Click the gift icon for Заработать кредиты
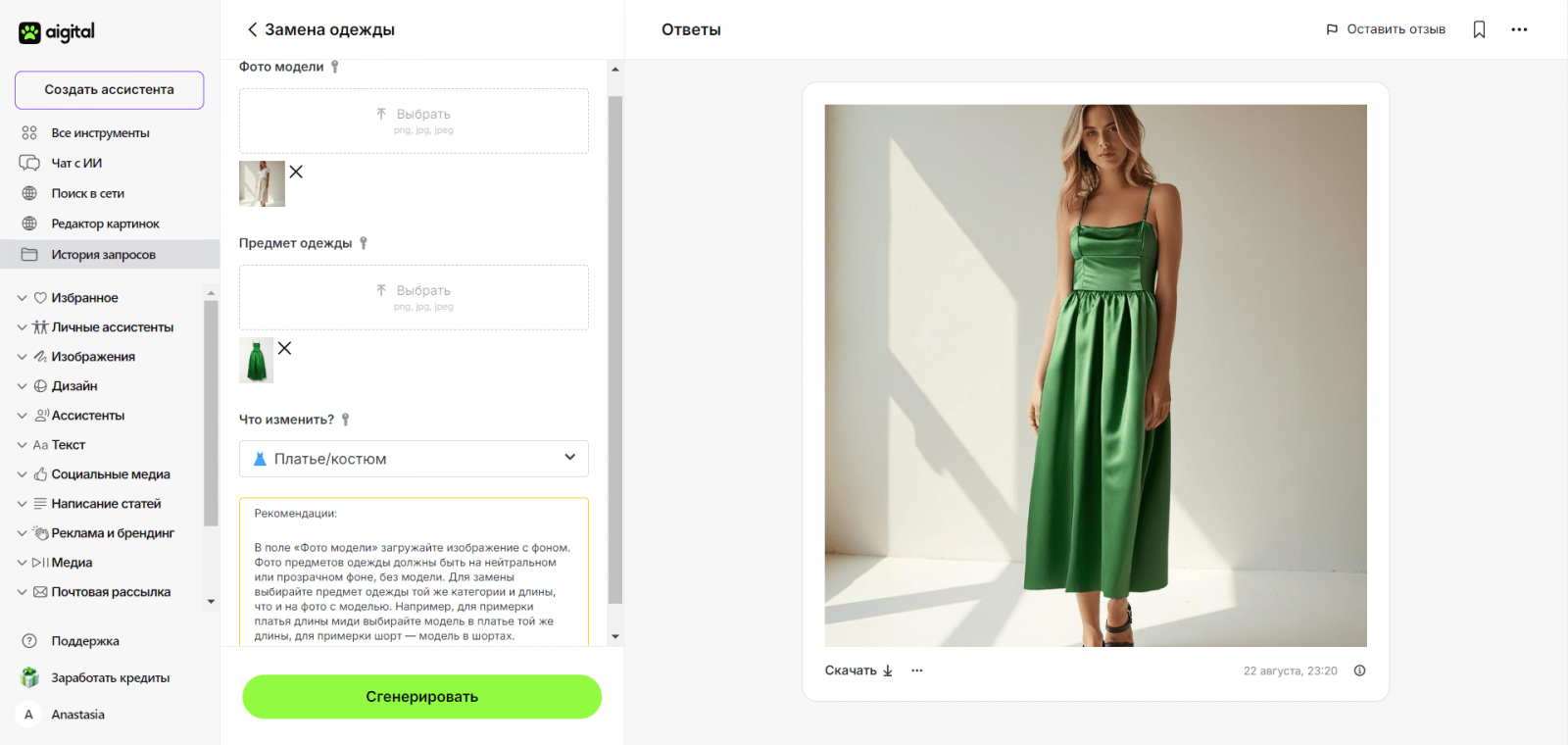This screenshot has width=1568, height=745. click(x=30, y=677)
